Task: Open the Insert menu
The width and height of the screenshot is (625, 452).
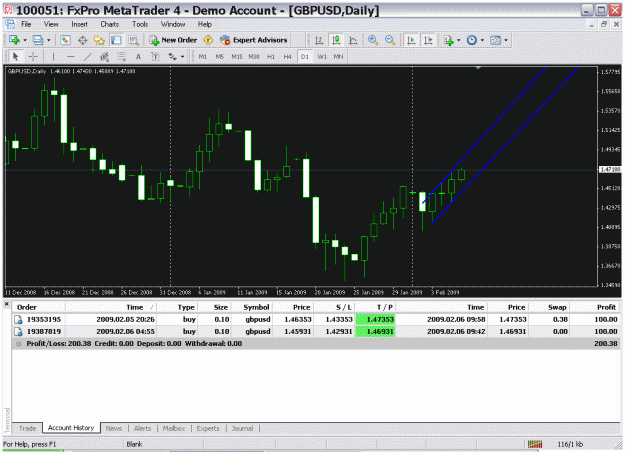Action: (79, 24)
